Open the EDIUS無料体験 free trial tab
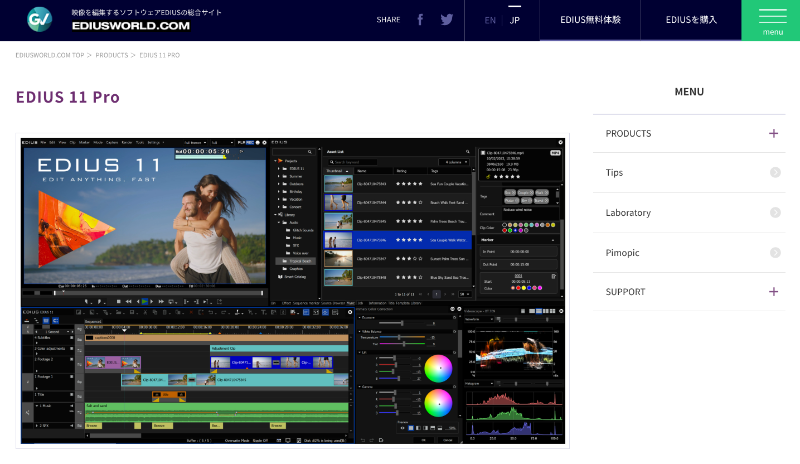Image resolution: width=800 pixels, height=464 pixels. pyautogui.click(x=590, y=20)
